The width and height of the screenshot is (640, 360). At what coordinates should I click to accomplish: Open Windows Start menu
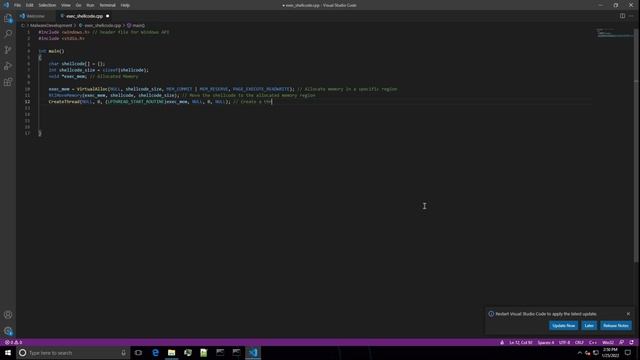click(x=8, y=353)
